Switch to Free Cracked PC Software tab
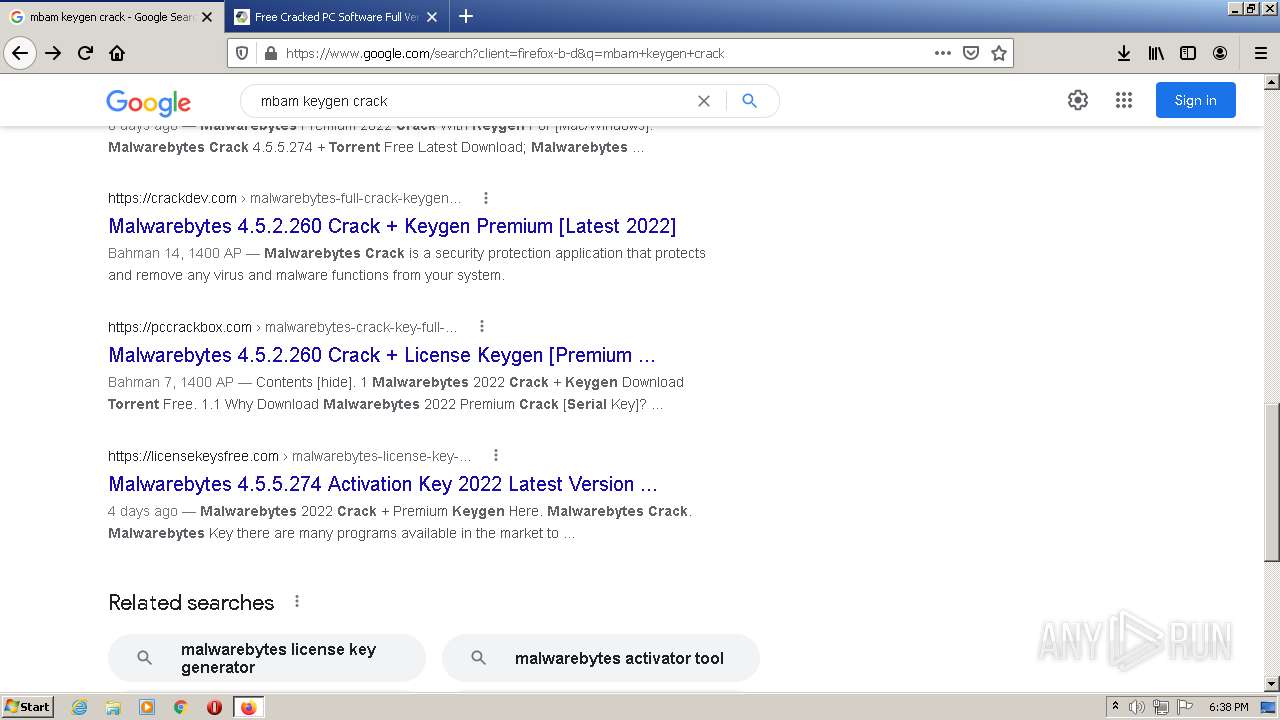 (336, 17)
